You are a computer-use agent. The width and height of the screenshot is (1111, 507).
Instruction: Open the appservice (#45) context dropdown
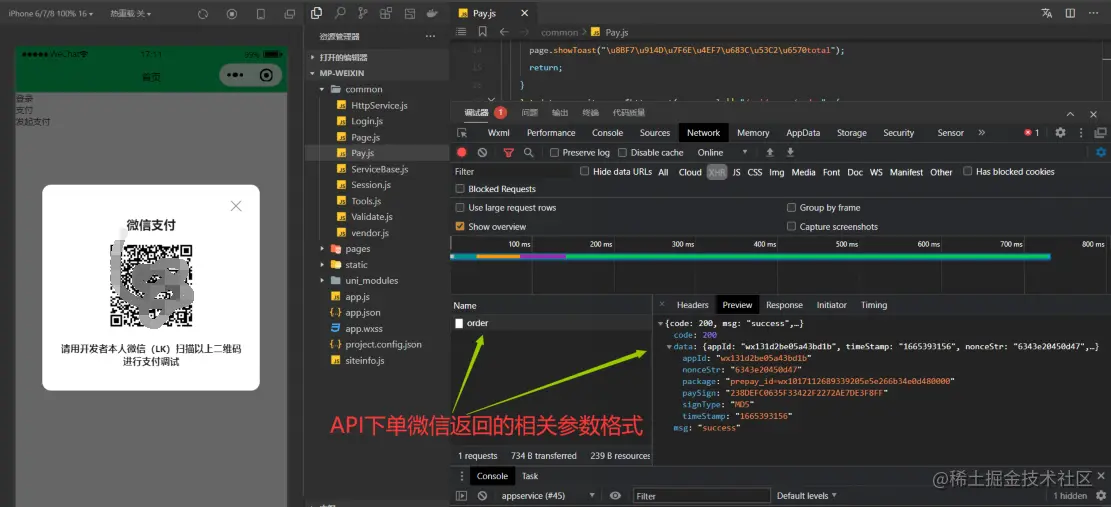[x=548, y=496]
